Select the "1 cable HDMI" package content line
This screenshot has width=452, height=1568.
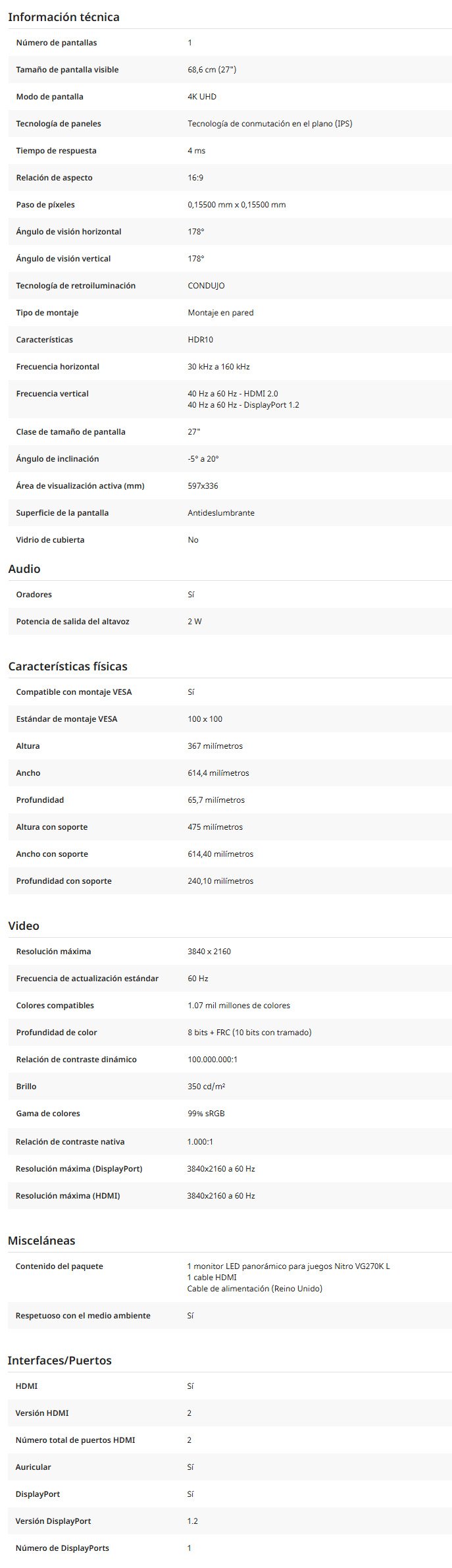click(211, 1278)
